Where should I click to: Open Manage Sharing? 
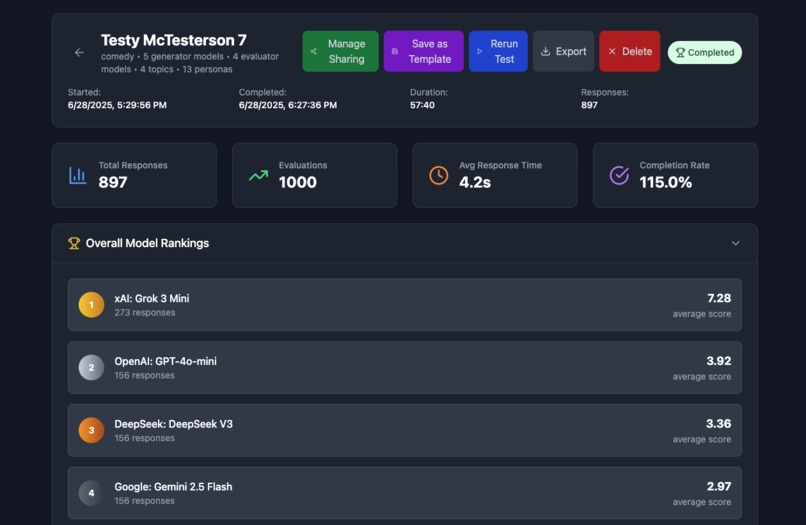tap(340, 51)
